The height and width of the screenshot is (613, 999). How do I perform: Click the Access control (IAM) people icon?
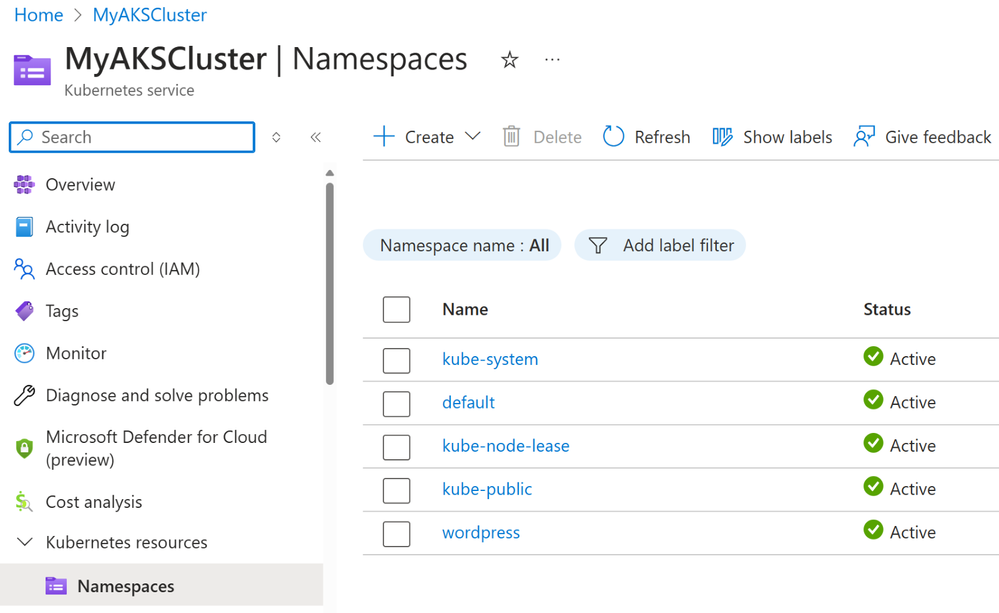(24, 269)
